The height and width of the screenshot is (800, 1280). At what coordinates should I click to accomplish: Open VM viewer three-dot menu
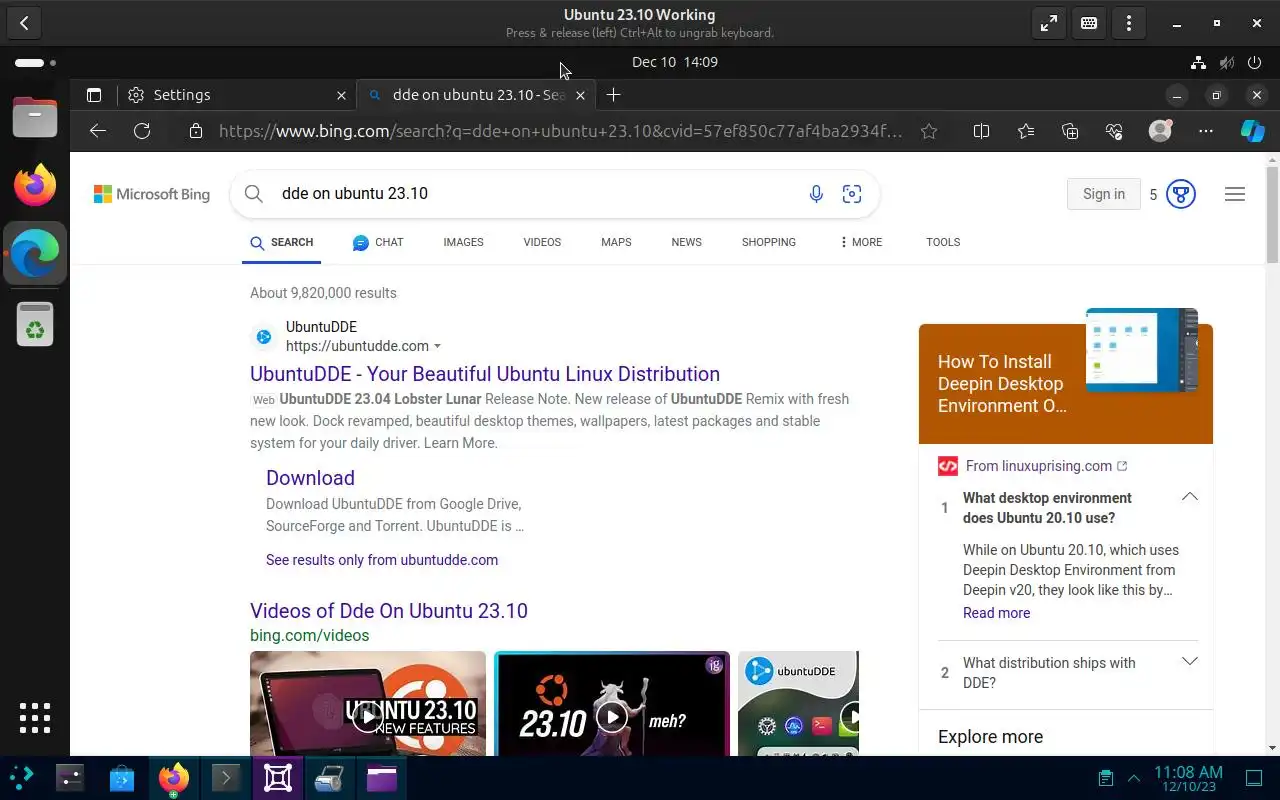pyautogui.click(x=1129, y=23)
